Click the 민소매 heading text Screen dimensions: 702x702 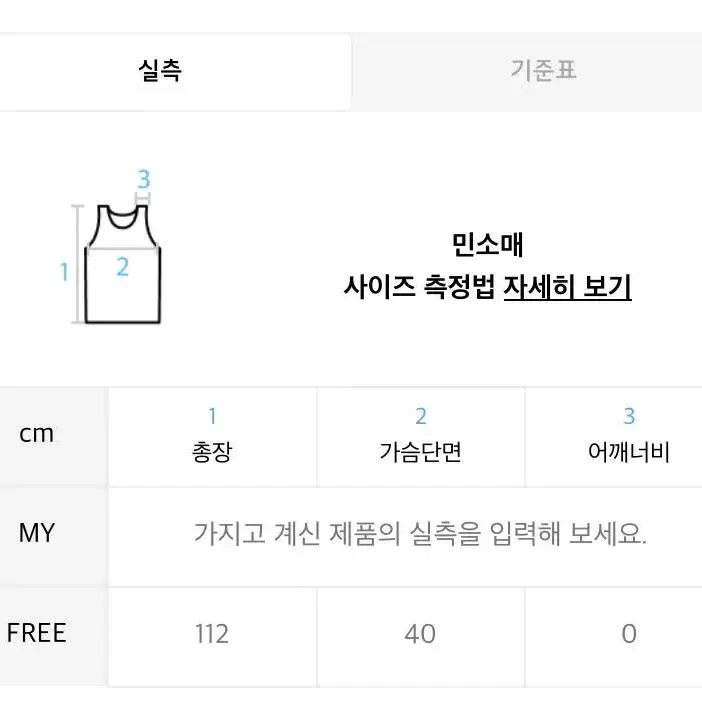coord(487,245)
